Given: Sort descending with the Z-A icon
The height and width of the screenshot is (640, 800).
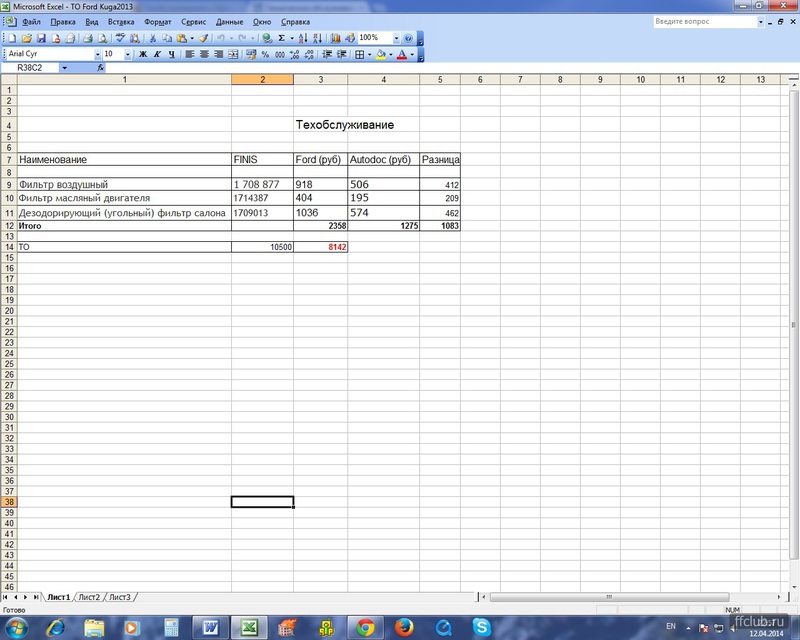Looking at the screenshot, I should (317, 38).
